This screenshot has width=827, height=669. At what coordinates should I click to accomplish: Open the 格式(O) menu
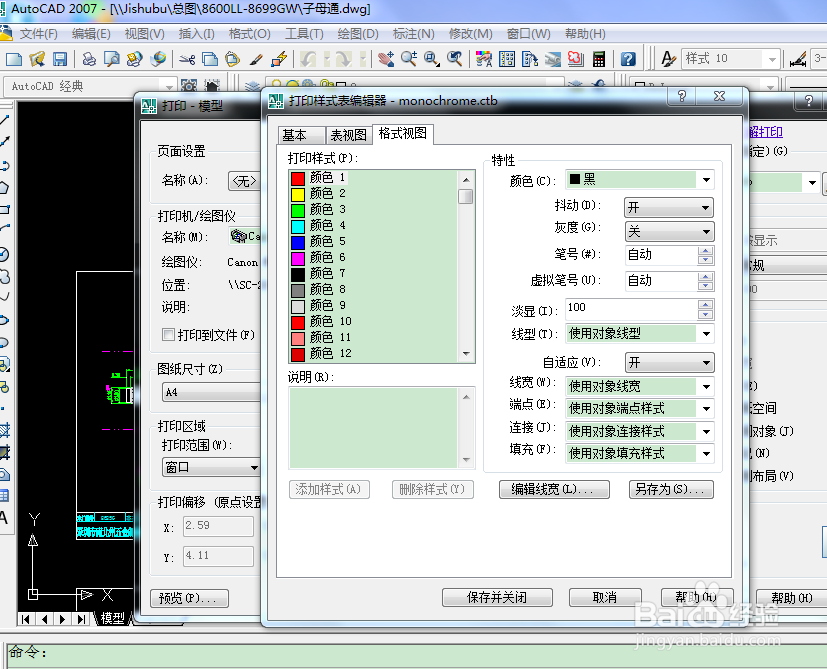pyautogui.click(x=249, y=34)
